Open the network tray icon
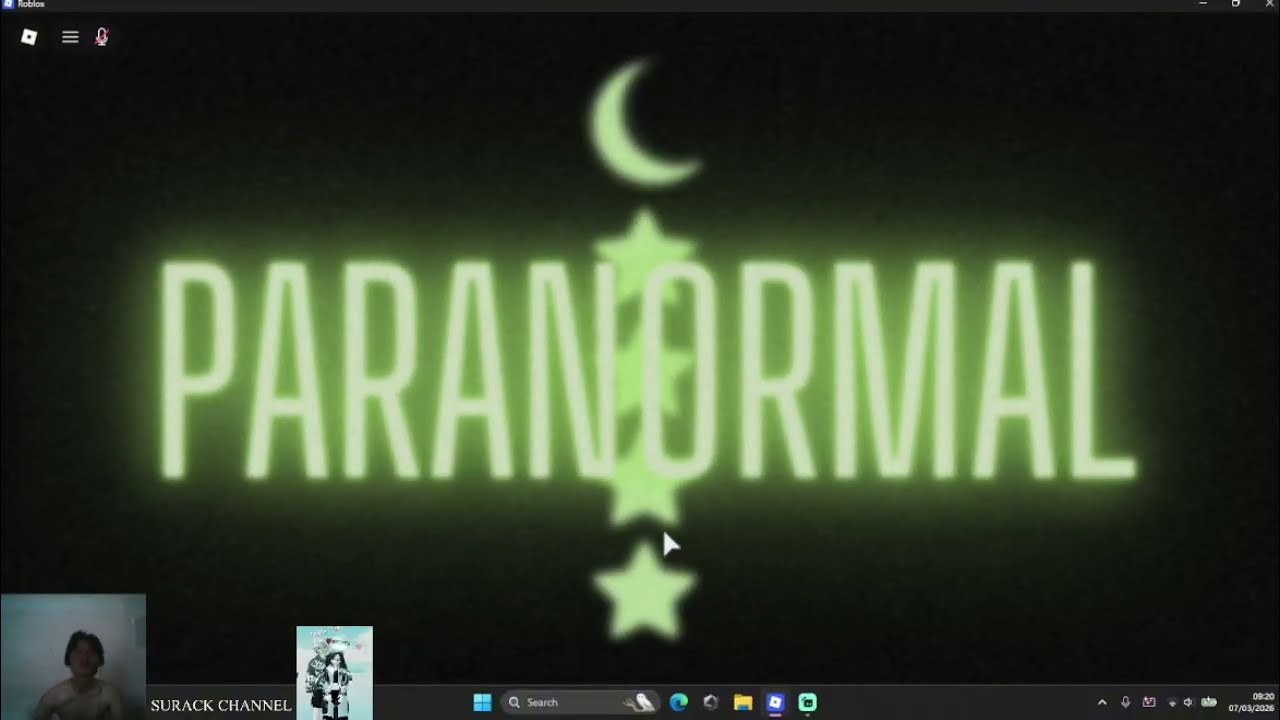The width and height of the screenshot is (1280, 720). pyautogui.click(x=1172, y=702)
